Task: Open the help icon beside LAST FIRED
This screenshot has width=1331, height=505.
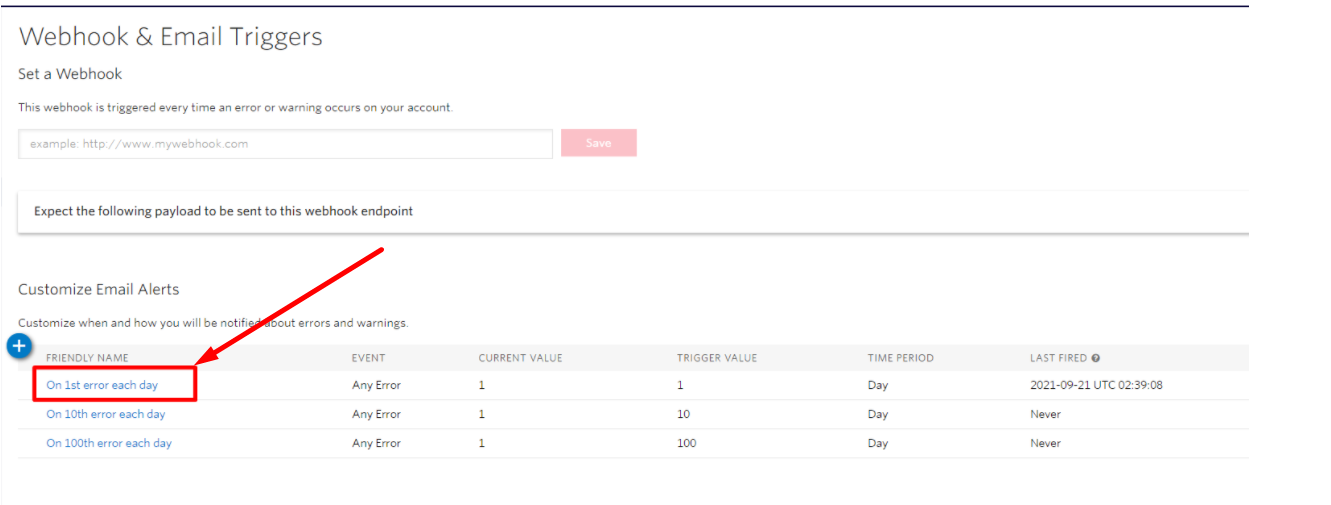Action: 1096,358
